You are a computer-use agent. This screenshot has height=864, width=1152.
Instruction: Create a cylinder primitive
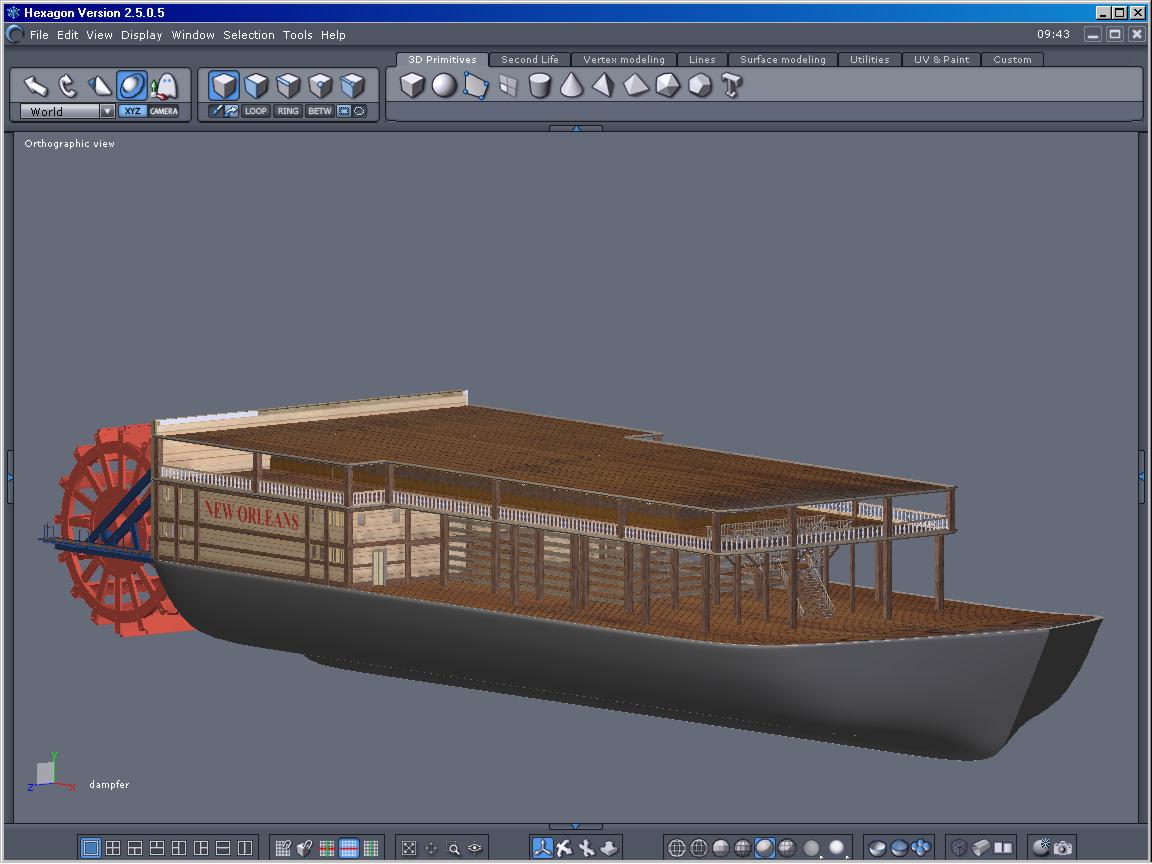[540, 86]
